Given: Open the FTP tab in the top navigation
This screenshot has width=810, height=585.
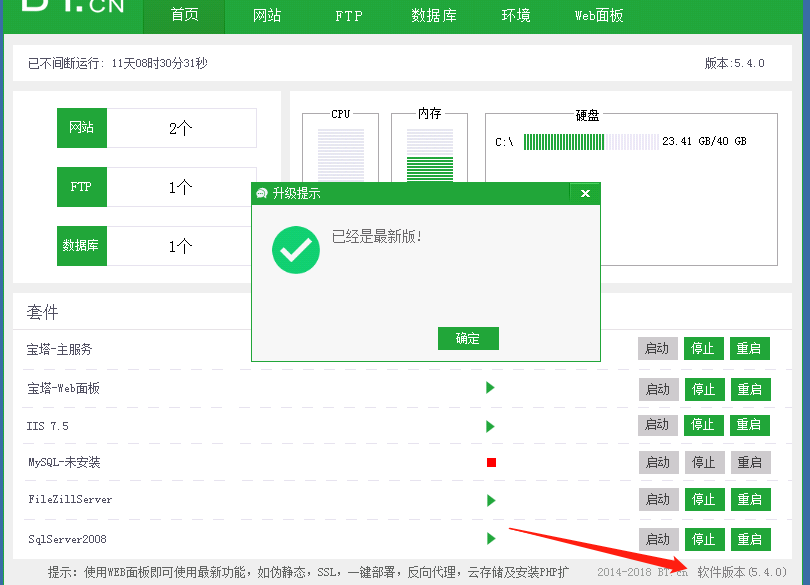Looking at the screenshot, I should click(349, 16).
